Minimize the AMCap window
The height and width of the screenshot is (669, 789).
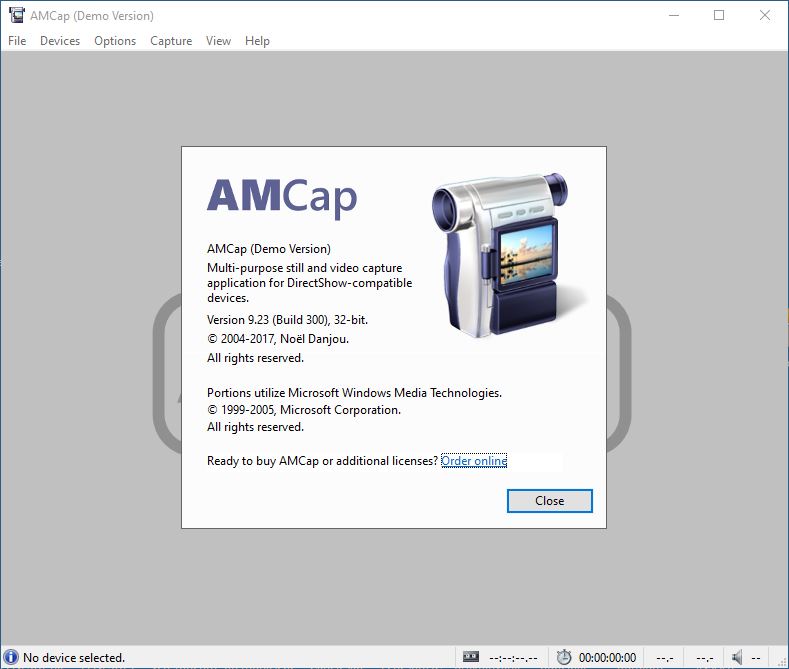[674, 15]
